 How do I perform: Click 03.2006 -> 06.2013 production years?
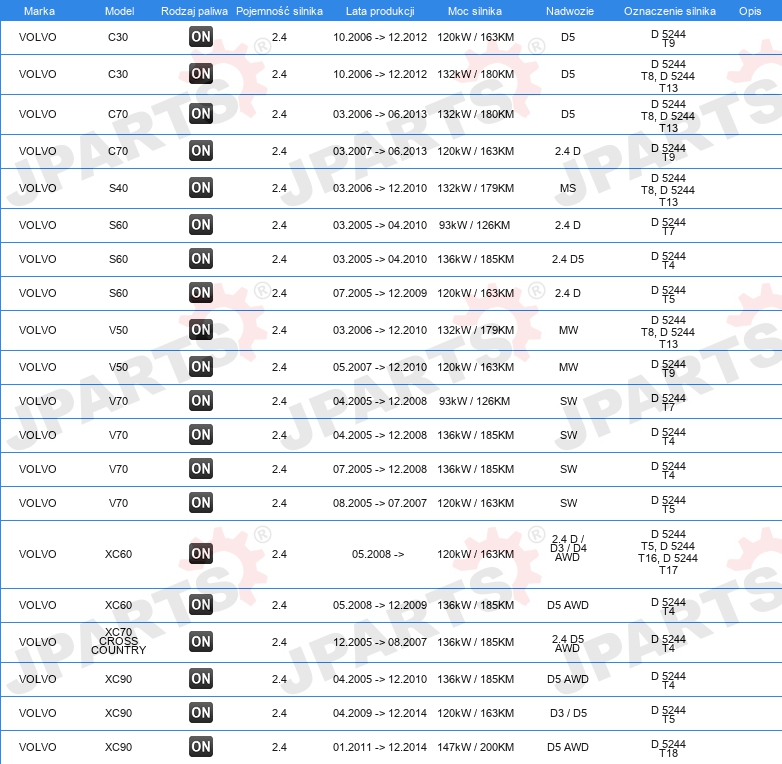click(380, 114)
